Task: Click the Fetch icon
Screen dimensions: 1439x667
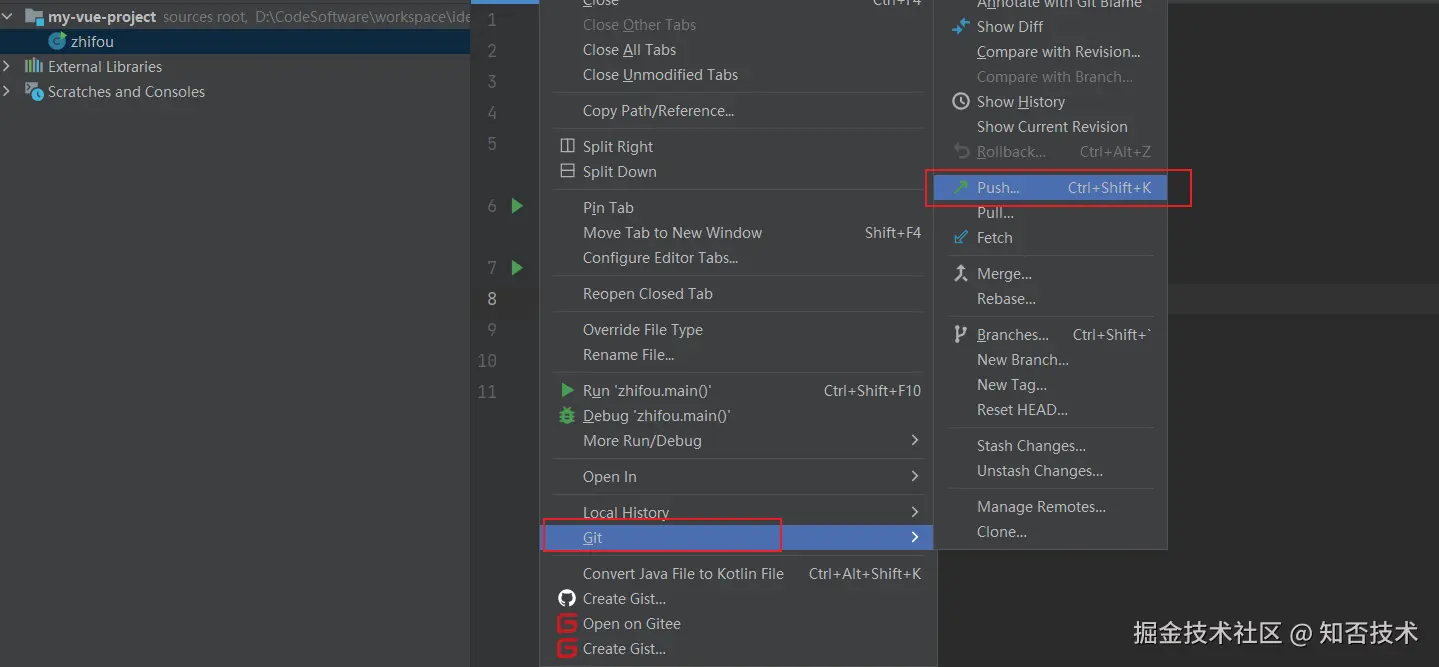Action: [x=961, y=238]
